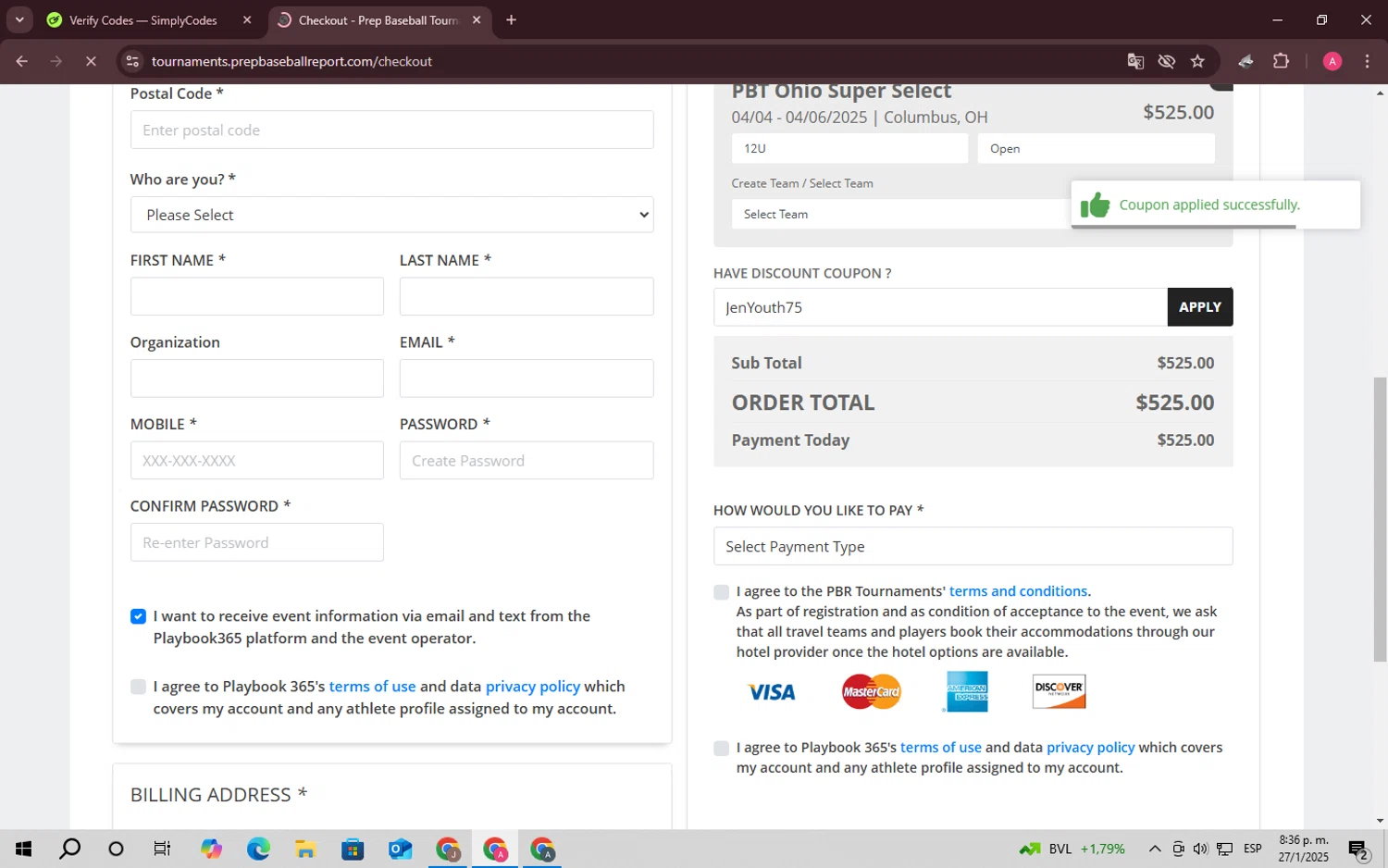Screen dimensions: 1388x868
Task: Click the American Express logo
Action: [967, 692]
